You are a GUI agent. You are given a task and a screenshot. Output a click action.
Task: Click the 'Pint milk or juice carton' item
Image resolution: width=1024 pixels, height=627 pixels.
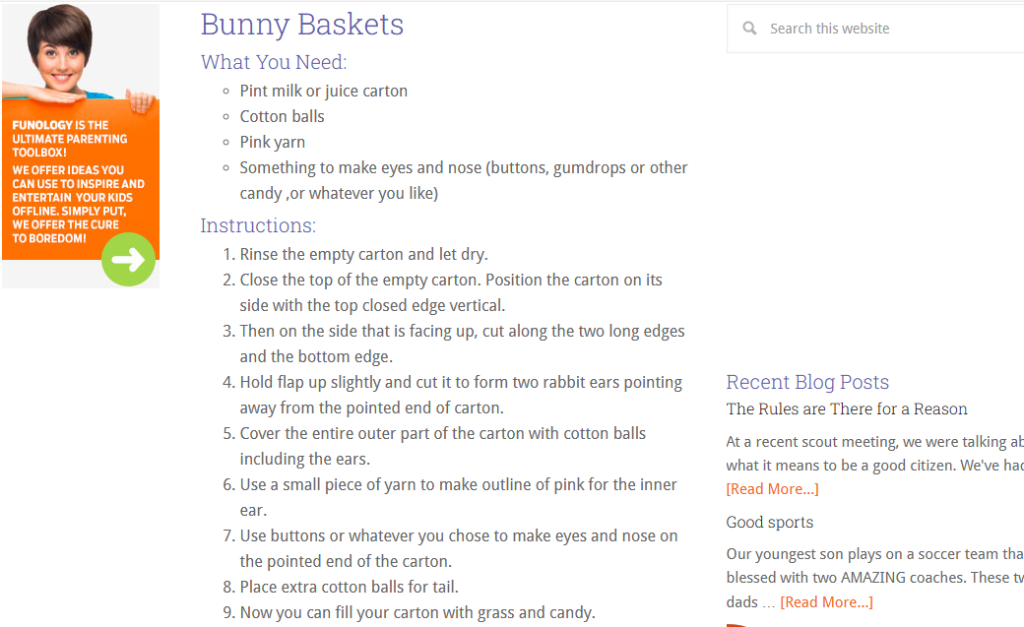coord(323,91)
